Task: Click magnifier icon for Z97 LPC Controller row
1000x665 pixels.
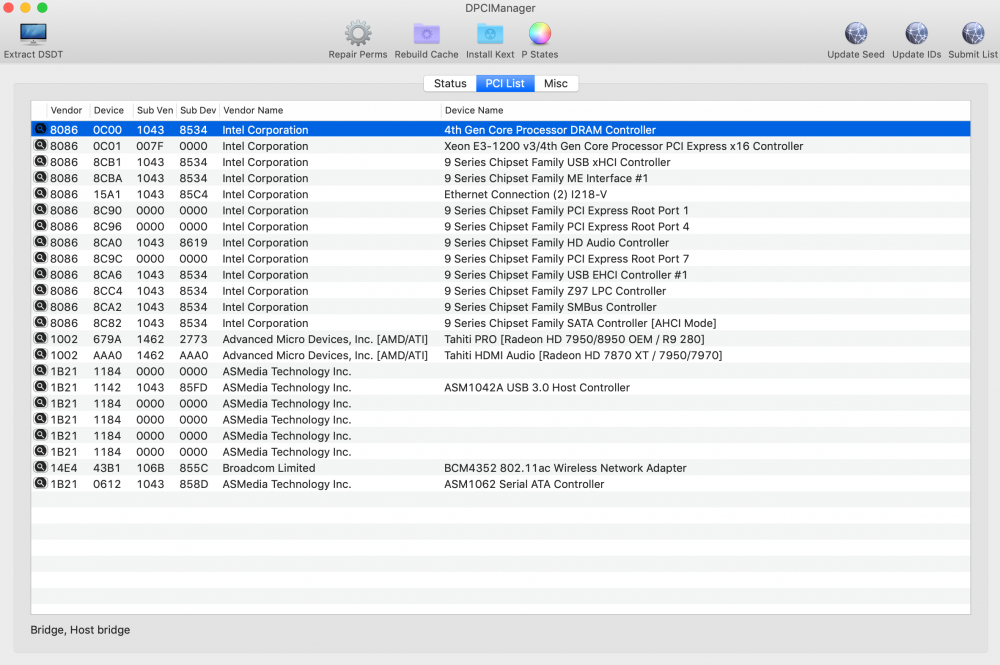Action: click(40, 290)
